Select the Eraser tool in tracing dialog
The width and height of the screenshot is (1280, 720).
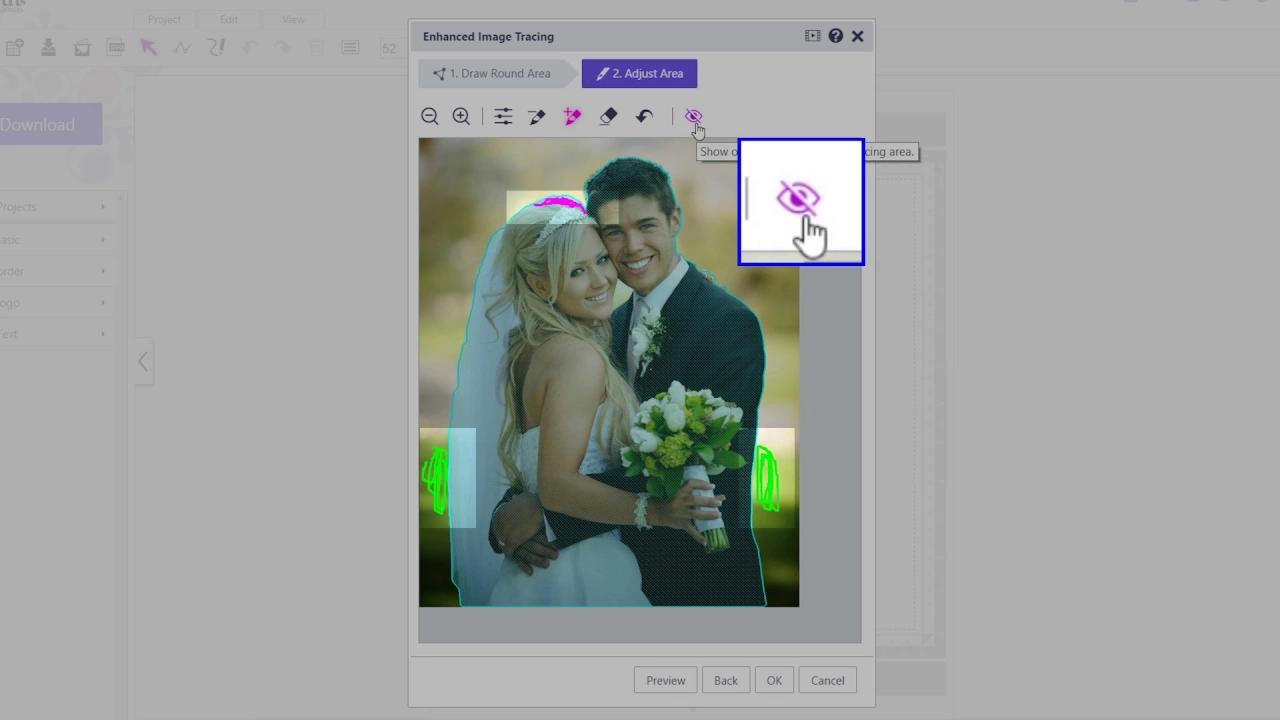[x=608, y=117]
